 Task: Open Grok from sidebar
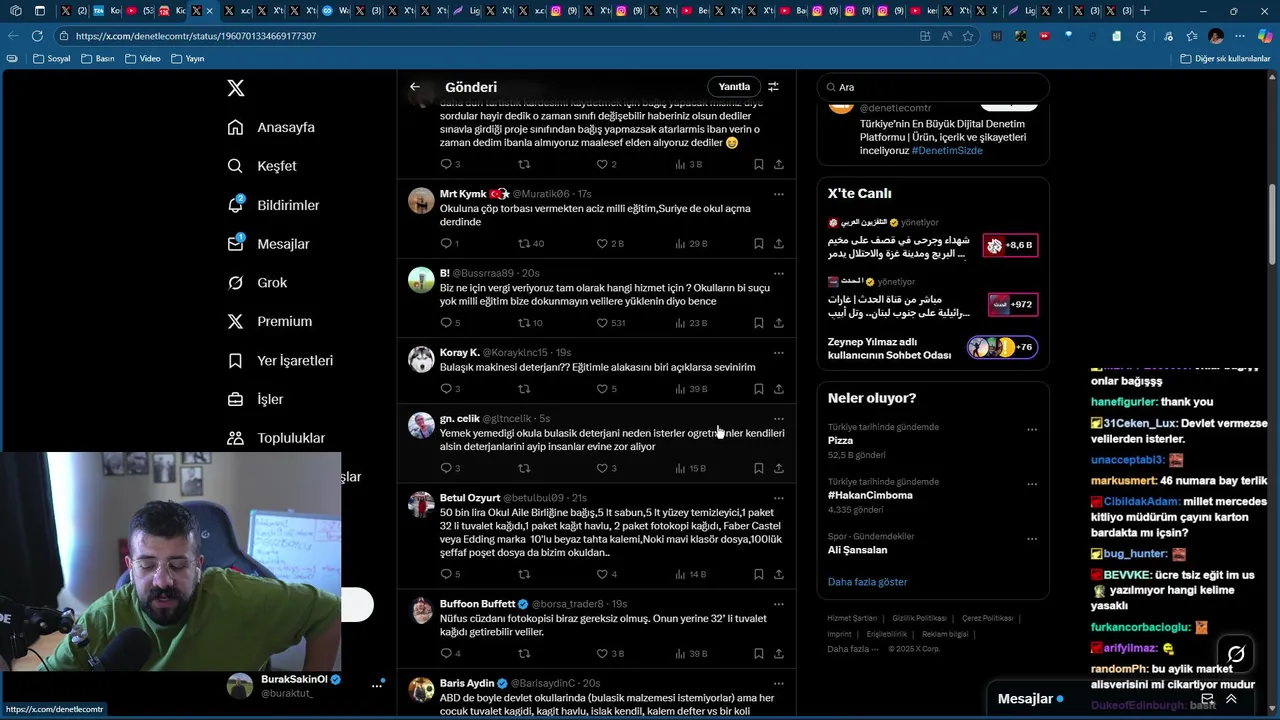[257, 283]
